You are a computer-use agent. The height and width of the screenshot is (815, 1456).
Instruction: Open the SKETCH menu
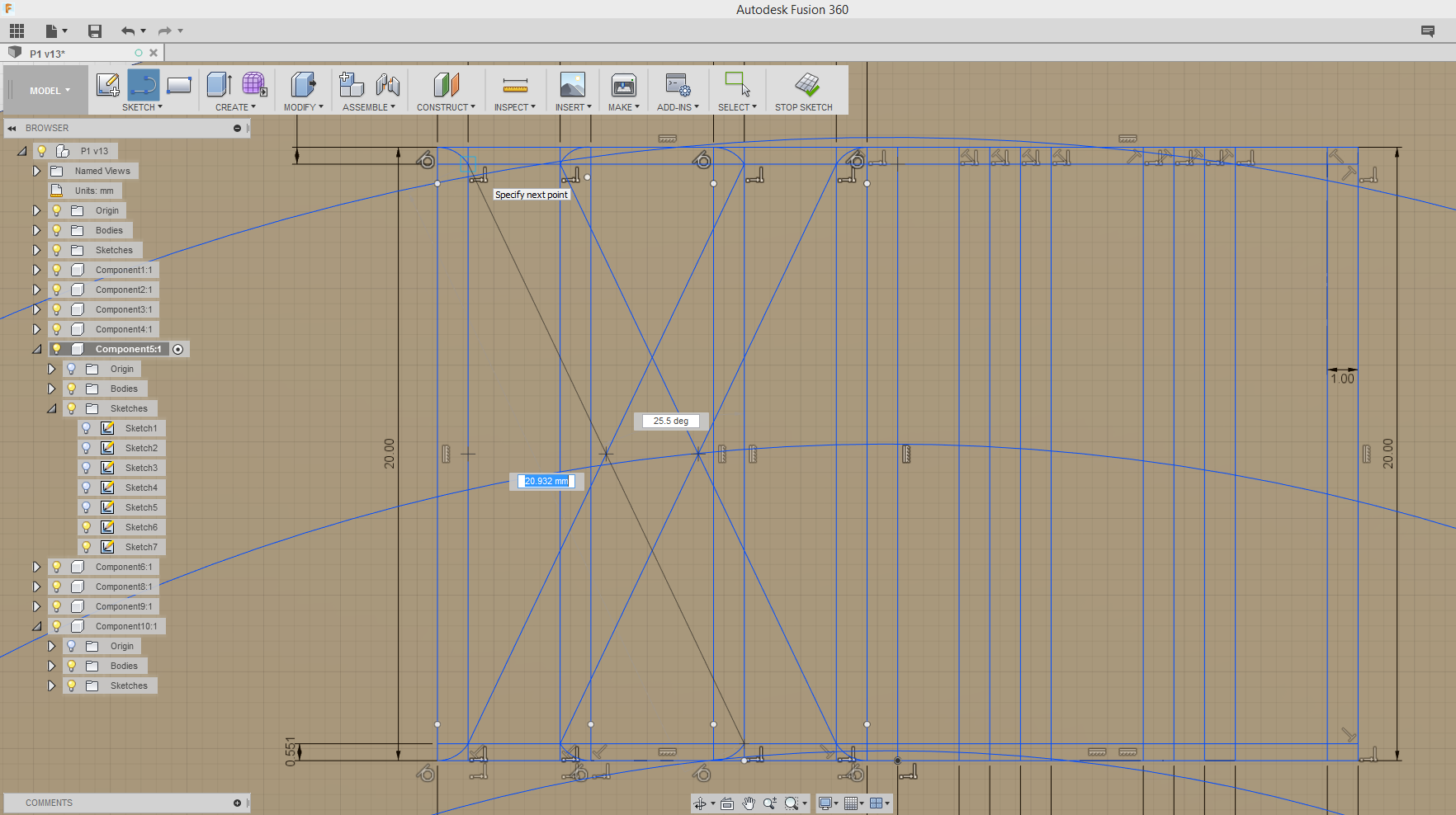coord(142,107)
